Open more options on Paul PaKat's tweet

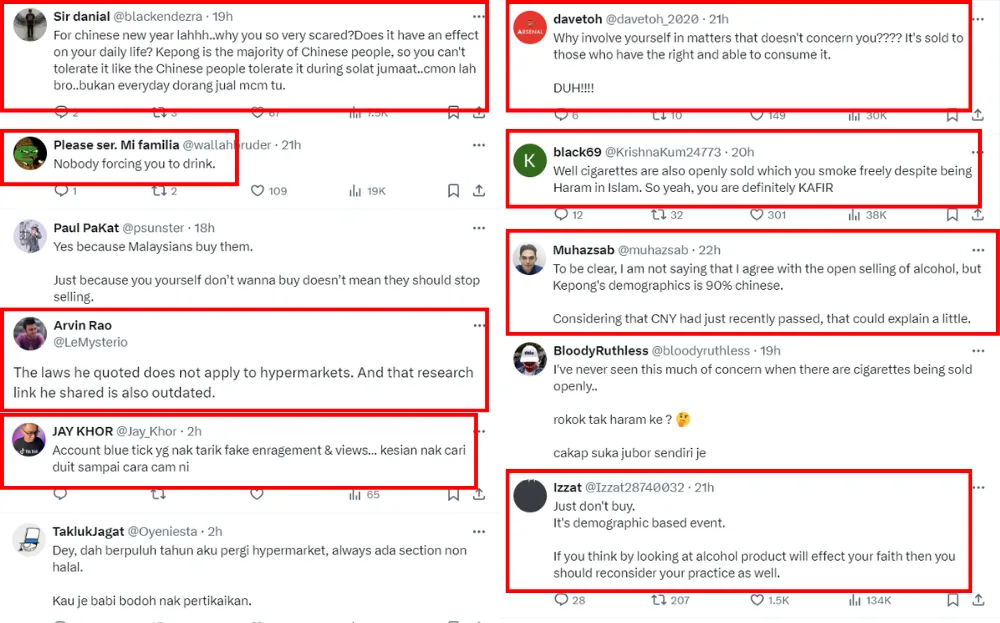tap(479, 228)
